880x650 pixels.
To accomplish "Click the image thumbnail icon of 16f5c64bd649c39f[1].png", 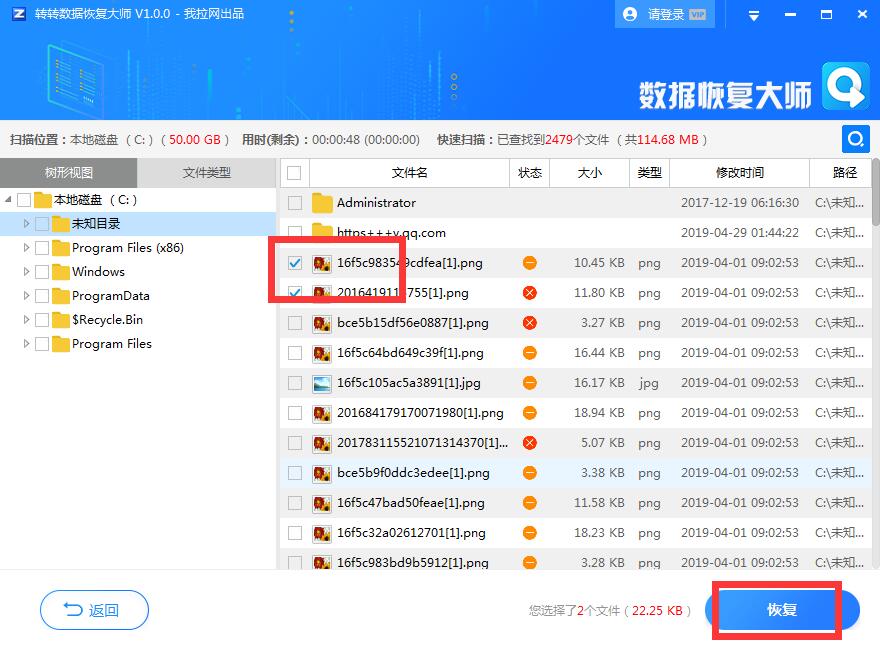I will click(x=322, y=353).
